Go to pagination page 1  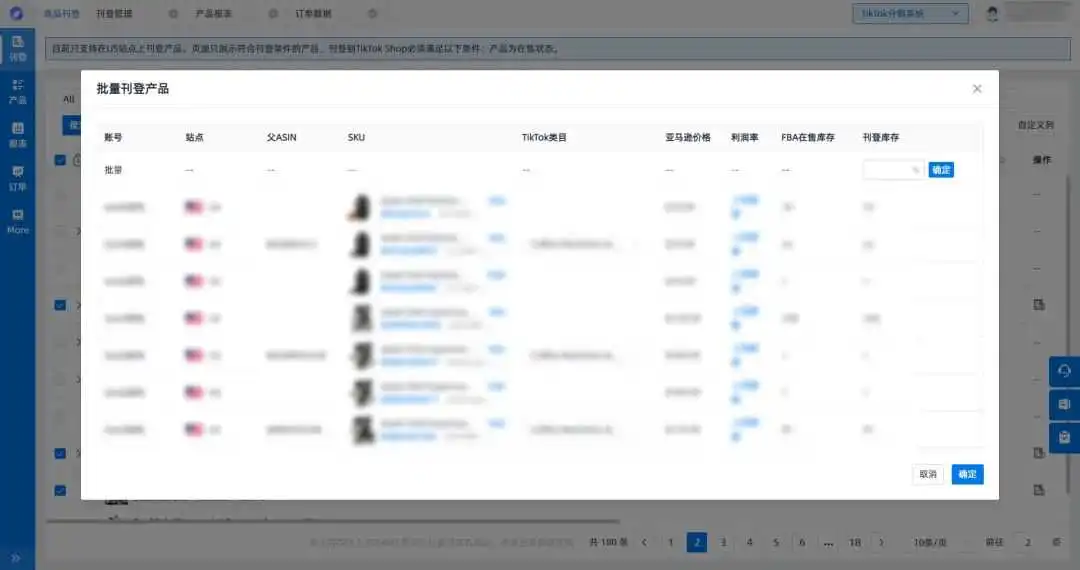[x=670, y=542]
